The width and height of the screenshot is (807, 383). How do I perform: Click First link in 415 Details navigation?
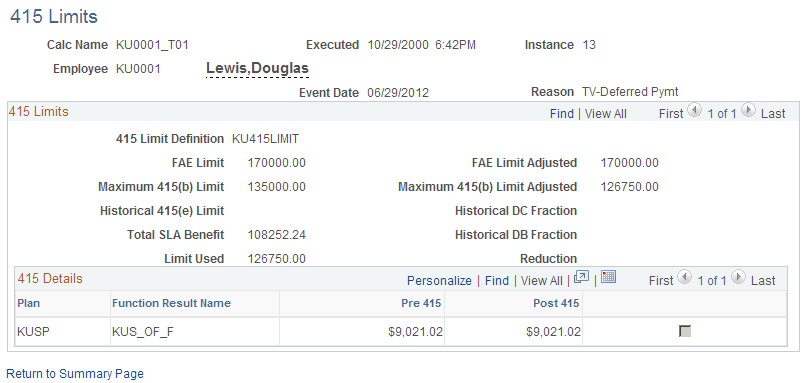pos(661,281)
